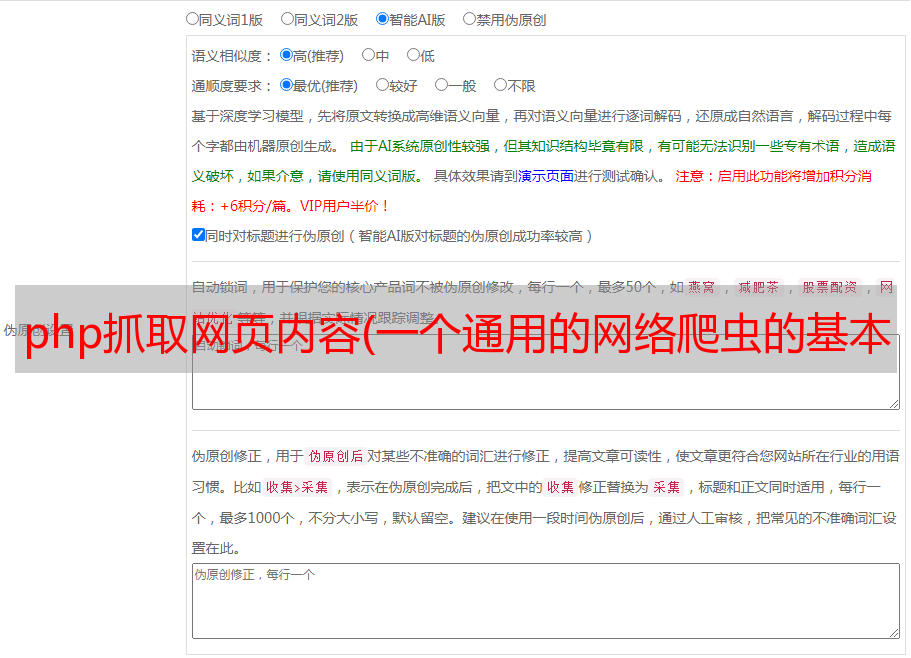Click the 自动锁词 textarea
The height and width of the screenshot is (658, 911).
(546, 372)
